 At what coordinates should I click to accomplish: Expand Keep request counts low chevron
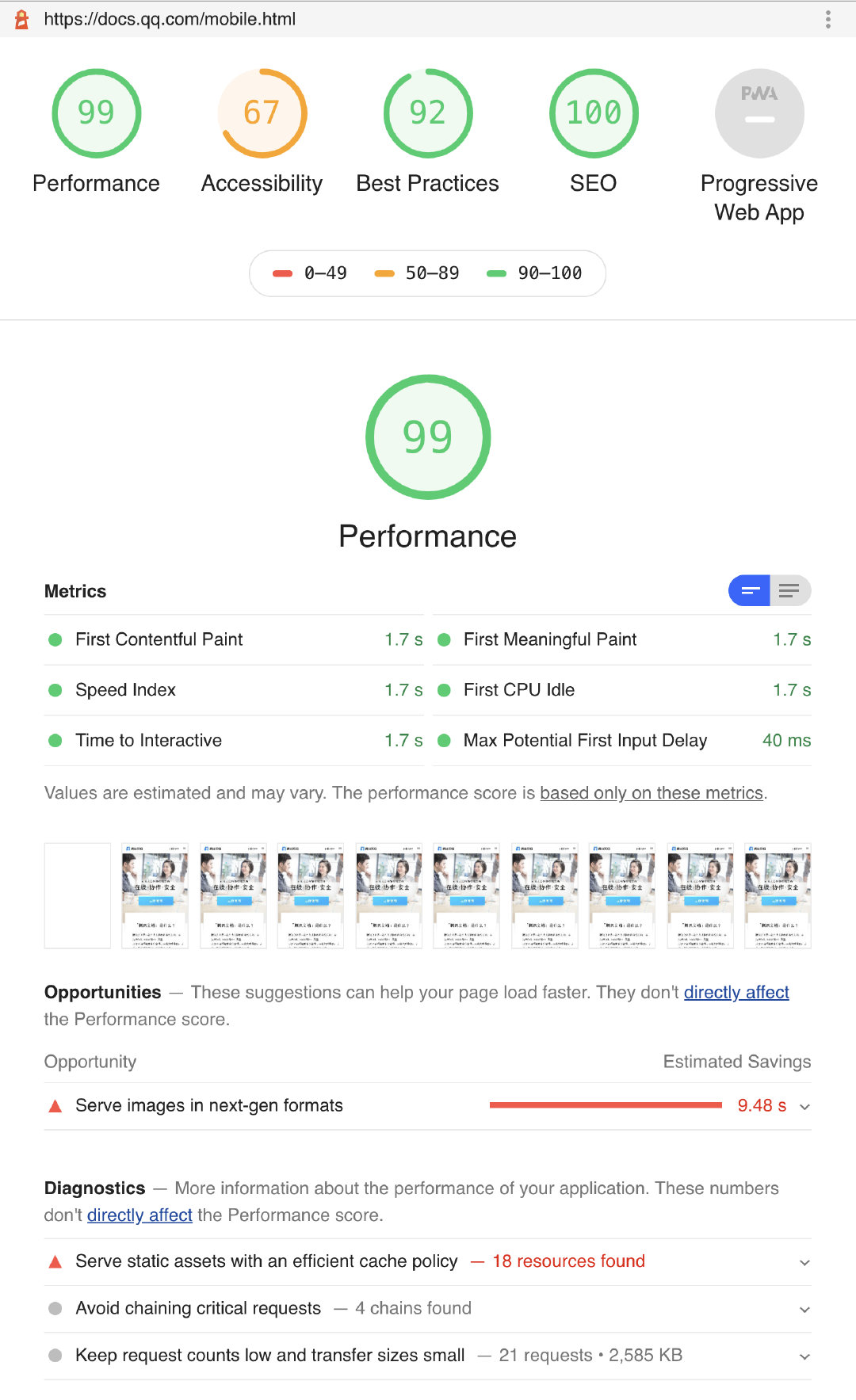(x=804, y=1356)
